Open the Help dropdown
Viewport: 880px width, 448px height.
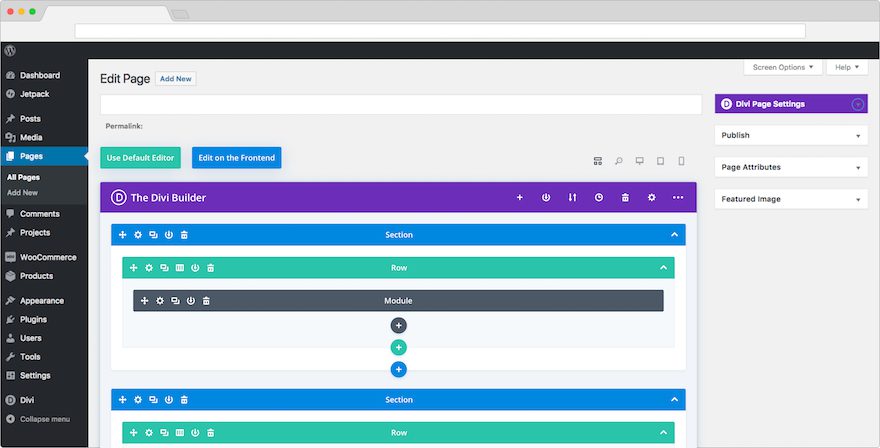pos(847,67)
